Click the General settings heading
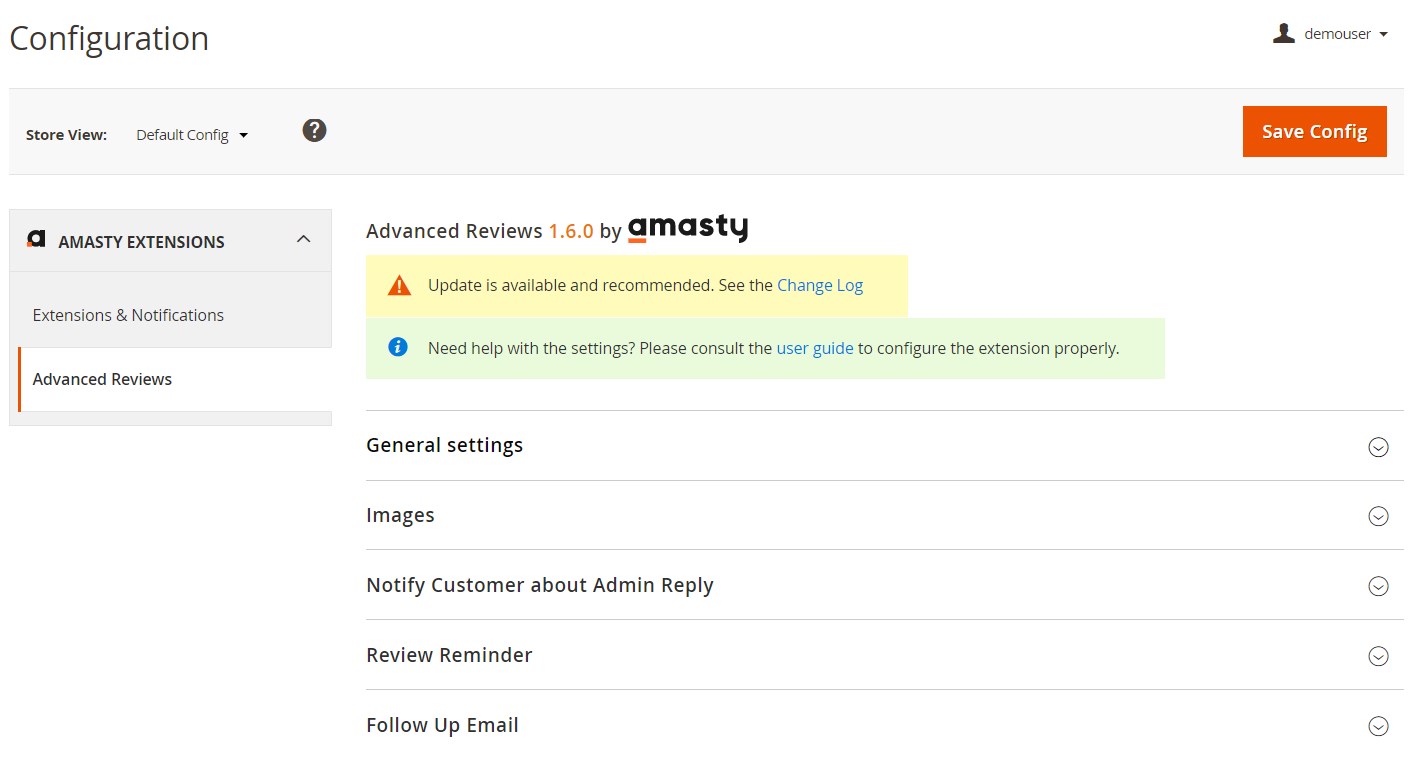This screenshot has height=763, width=1413. pos(445,445)
